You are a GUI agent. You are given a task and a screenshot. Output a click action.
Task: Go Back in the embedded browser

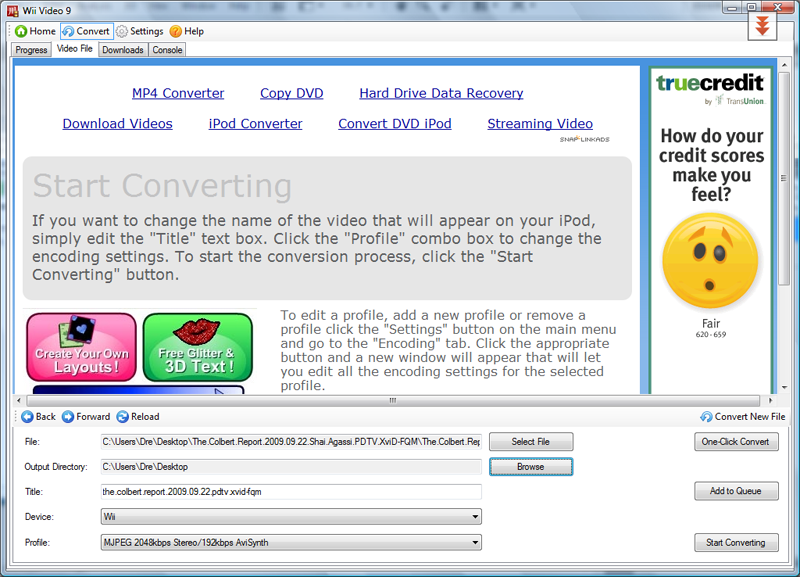point(38,417)
